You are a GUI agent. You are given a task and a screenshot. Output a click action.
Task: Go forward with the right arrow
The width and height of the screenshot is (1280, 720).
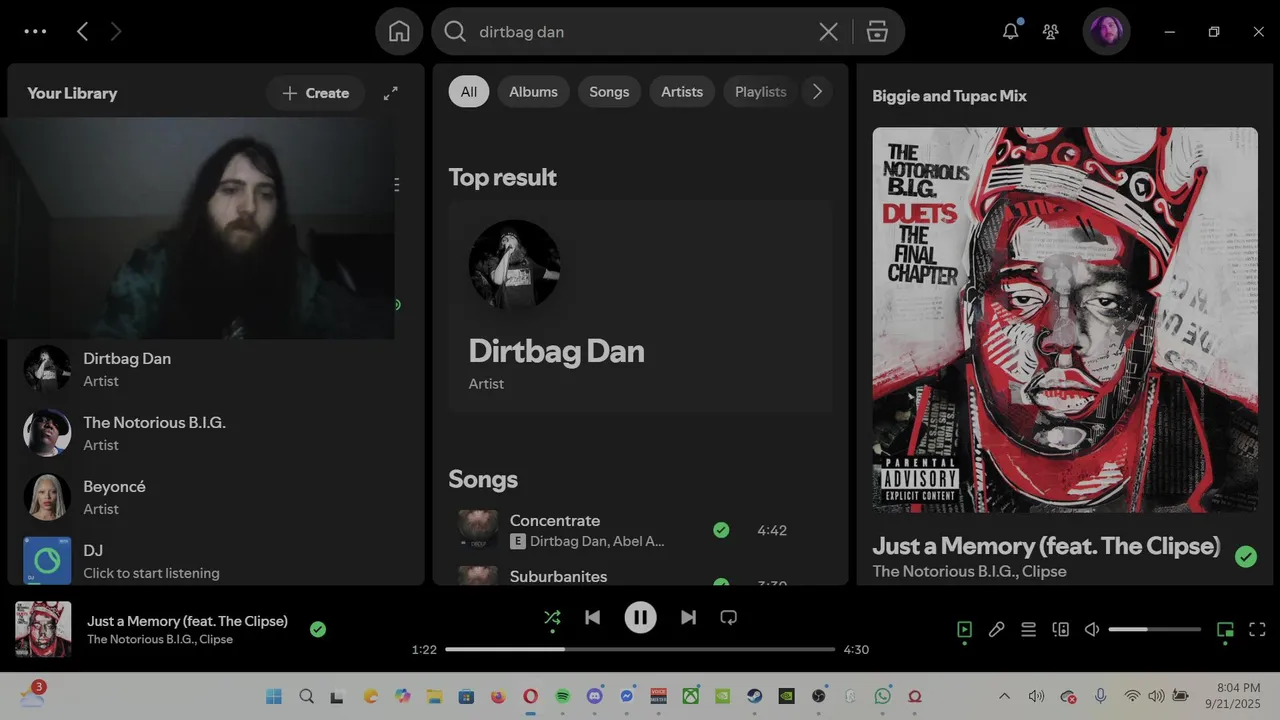[116, 32]
